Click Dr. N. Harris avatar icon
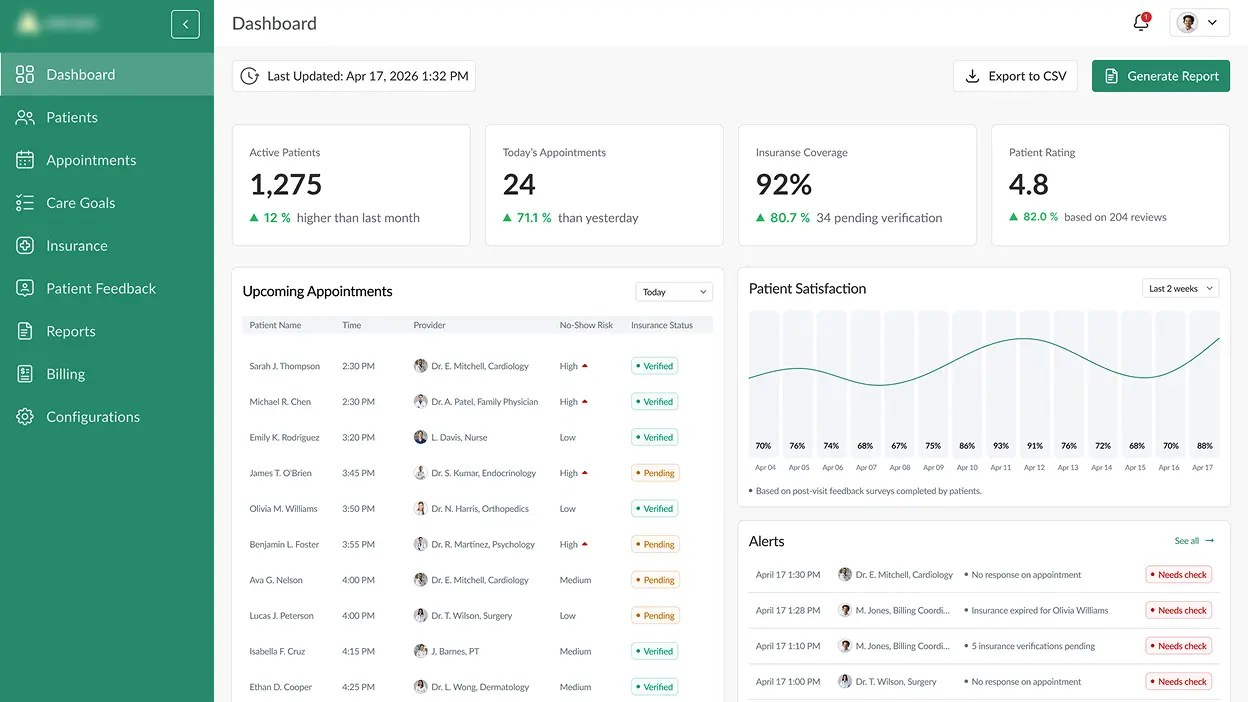The image size is (1248, 702). [420, 509]
